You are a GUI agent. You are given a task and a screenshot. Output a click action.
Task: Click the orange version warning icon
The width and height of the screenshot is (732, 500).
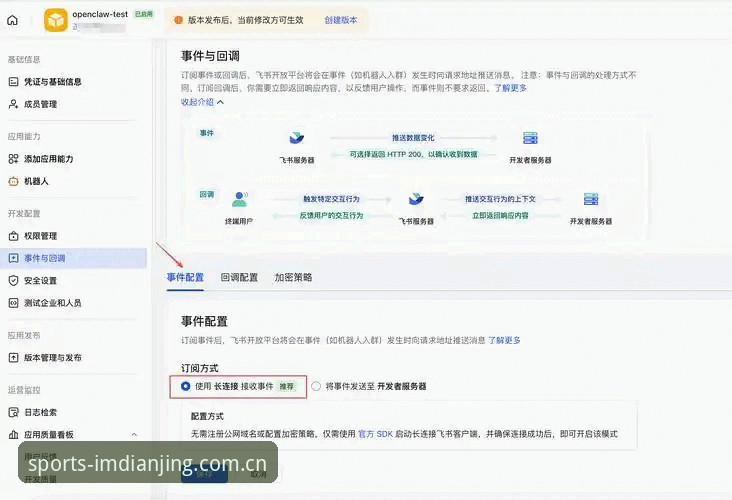[178, 20]
